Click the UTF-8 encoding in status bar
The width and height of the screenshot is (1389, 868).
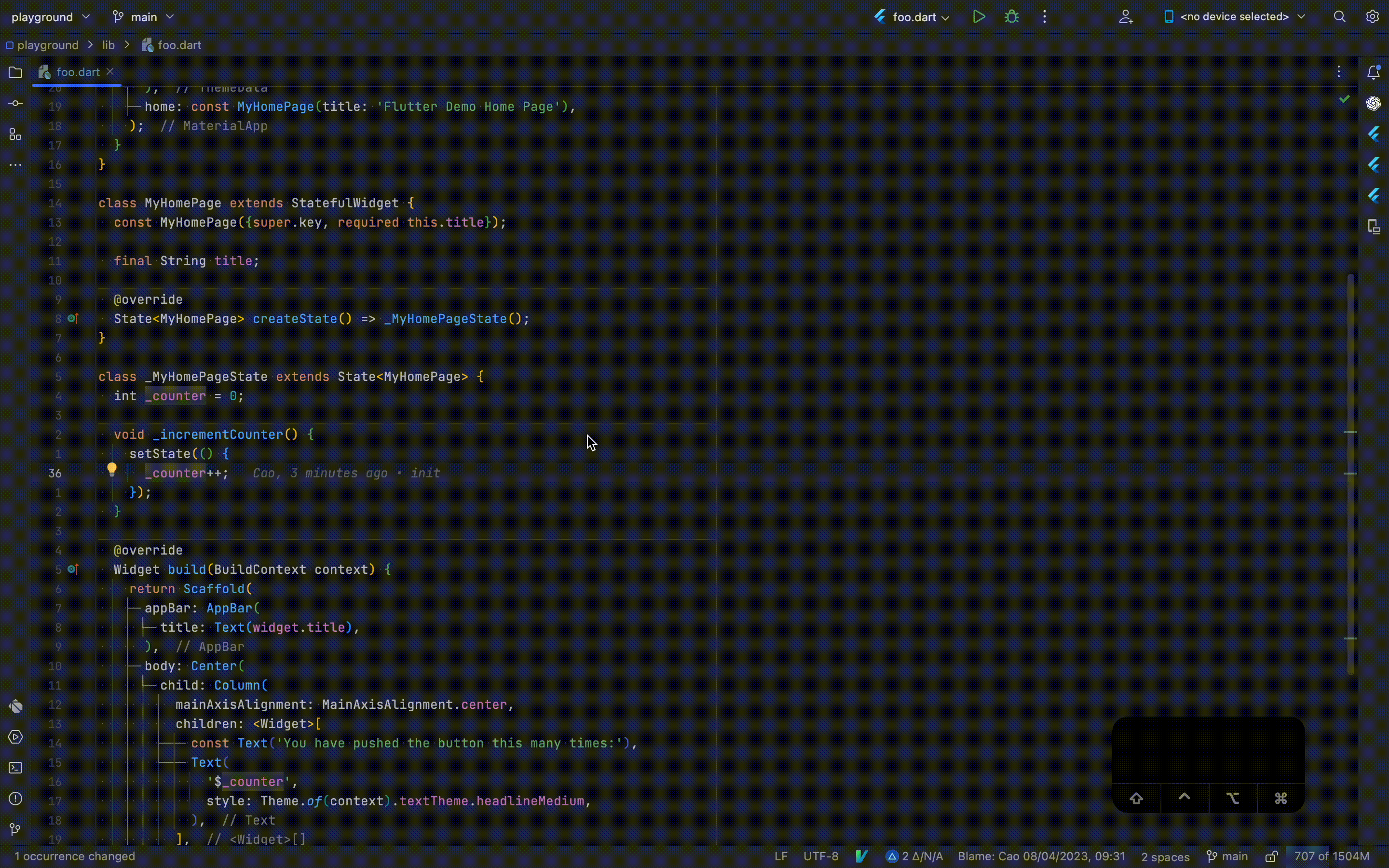[x=820, y=856]
